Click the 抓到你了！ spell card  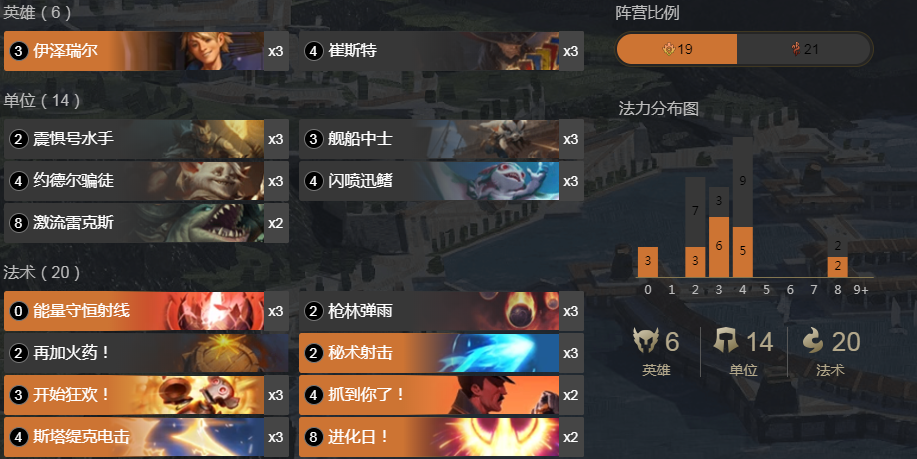441,395
